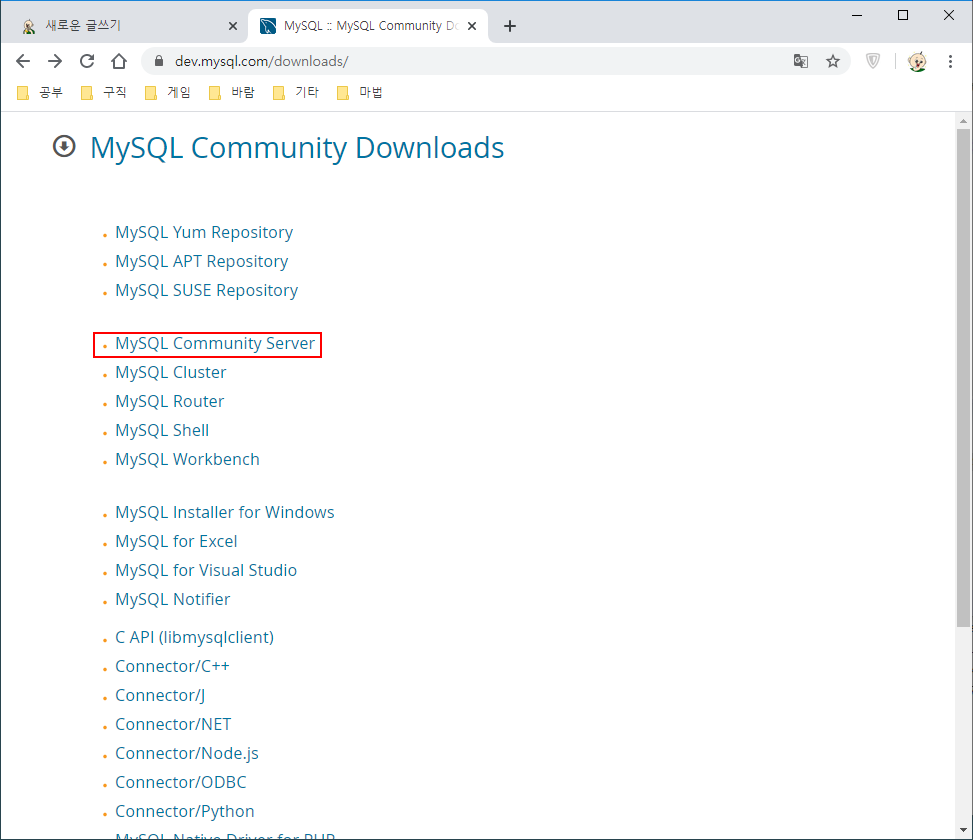
Task: Open MySQL SUSE Repository link
Action: click(206, 290)
